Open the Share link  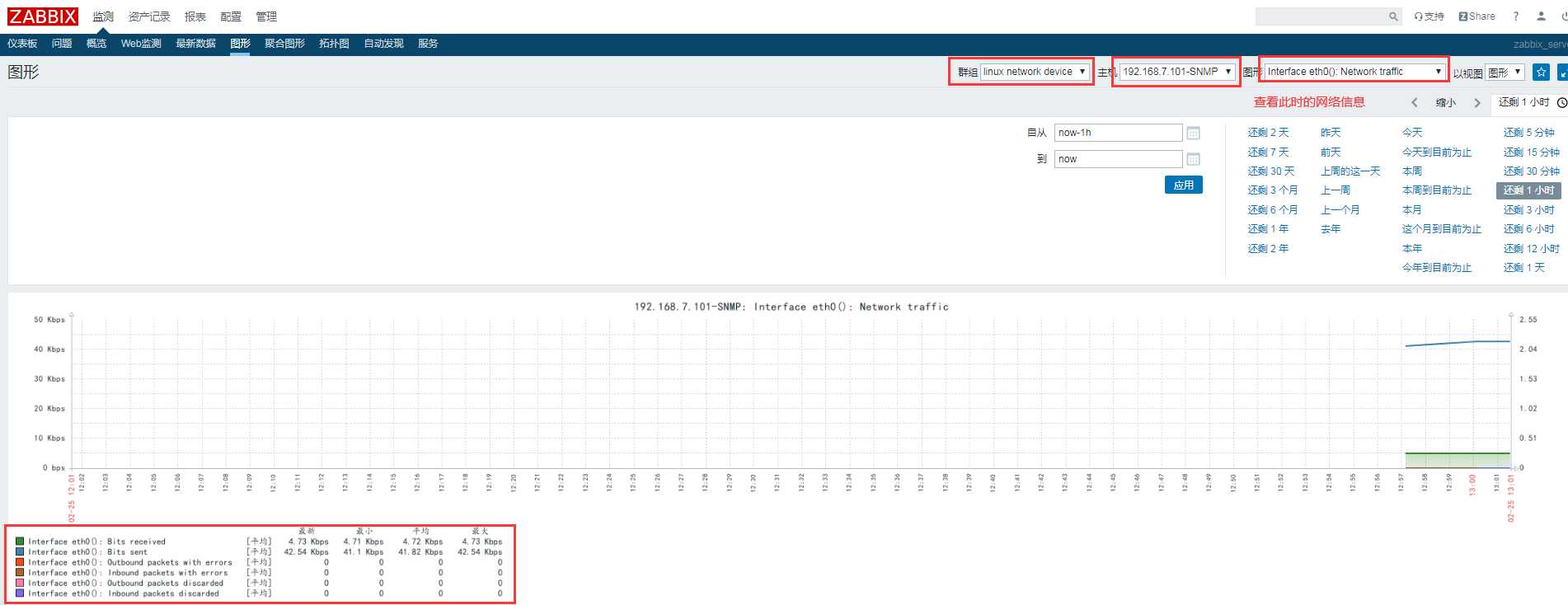[x=1476, y=16]
